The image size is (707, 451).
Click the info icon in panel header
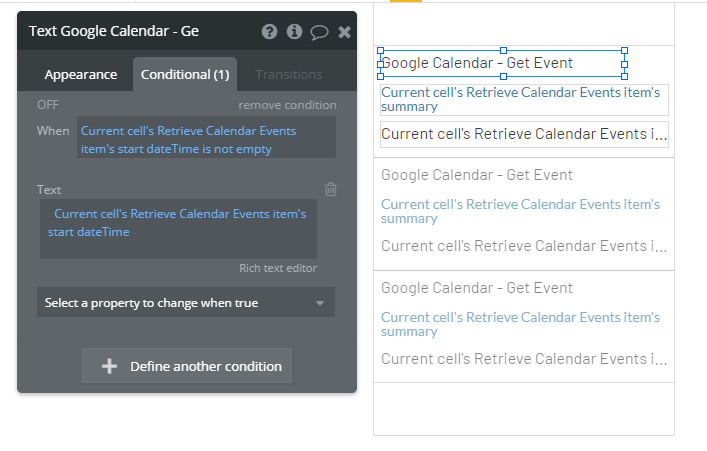pos(294,32)
